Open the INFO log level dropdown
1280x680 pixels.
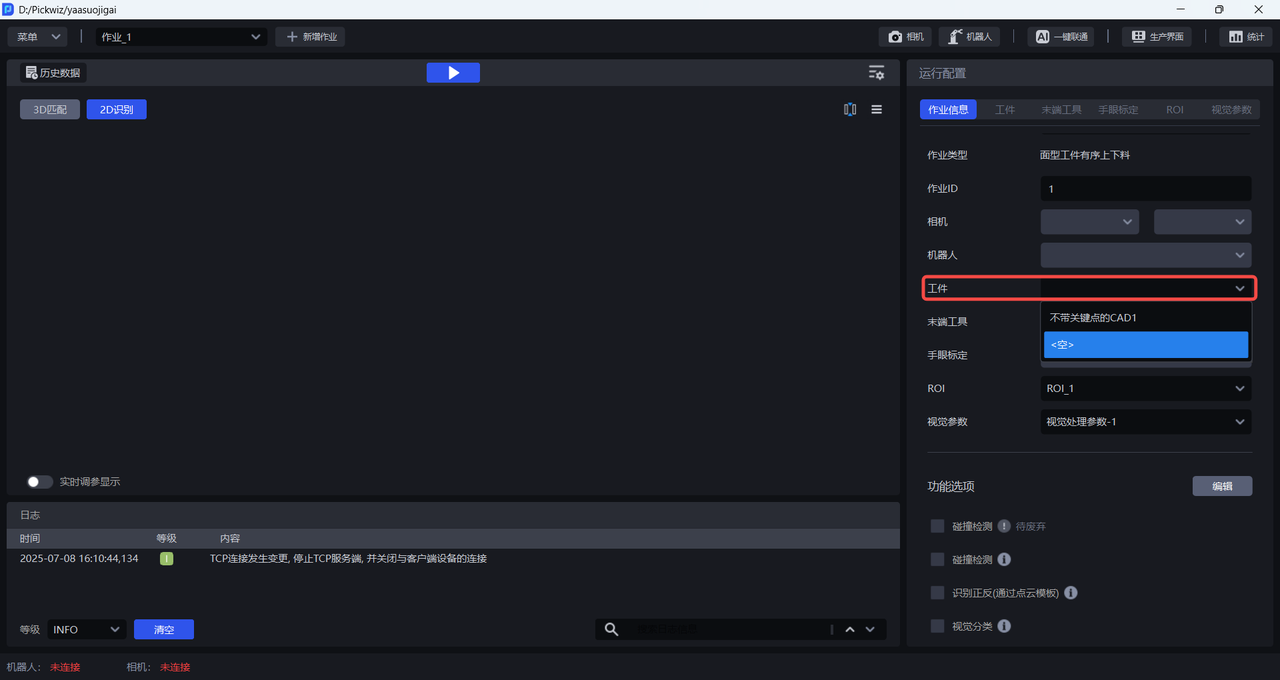[86, 630]
